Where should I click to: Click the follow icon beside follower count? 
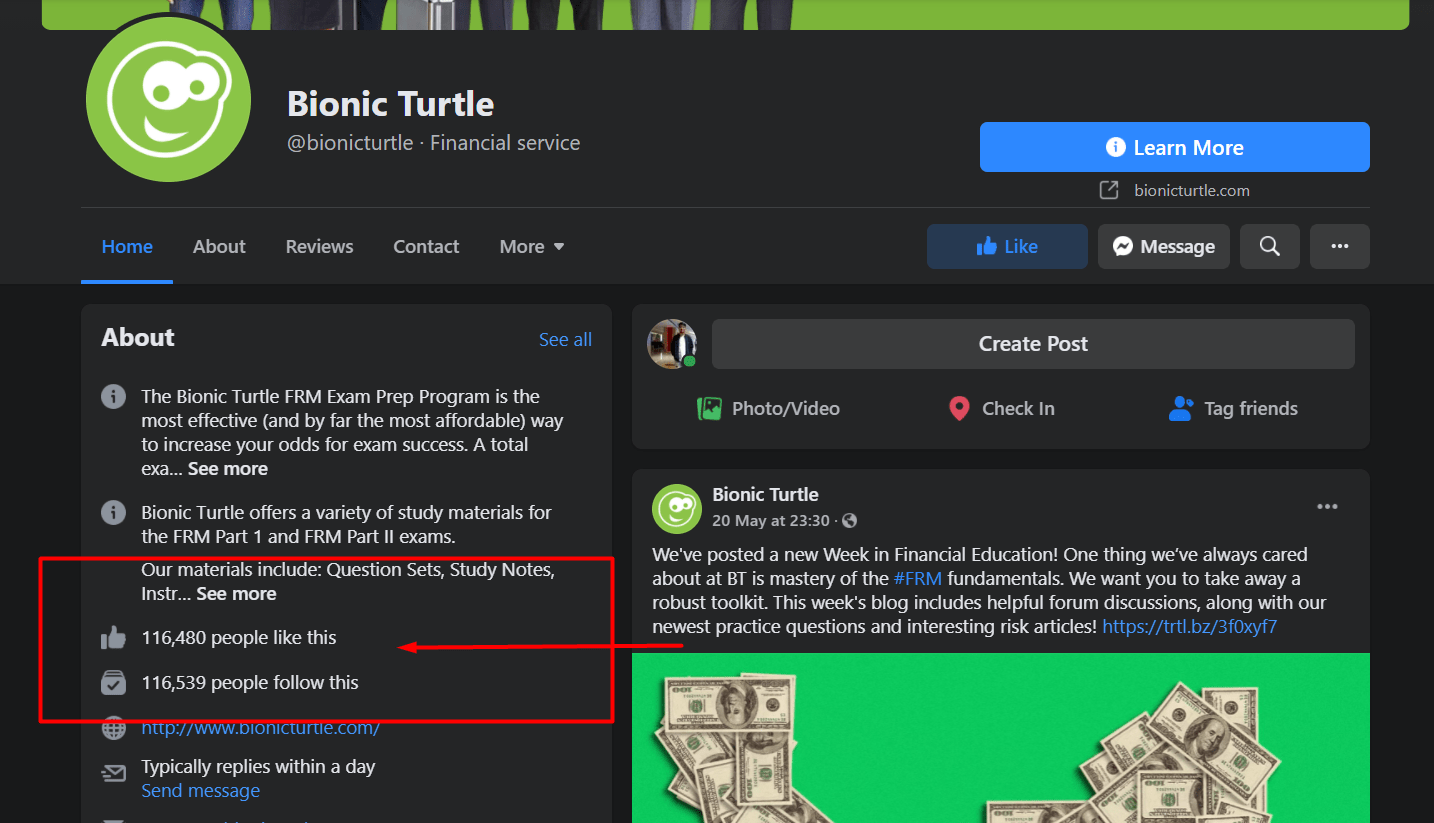tap(114, 683)
